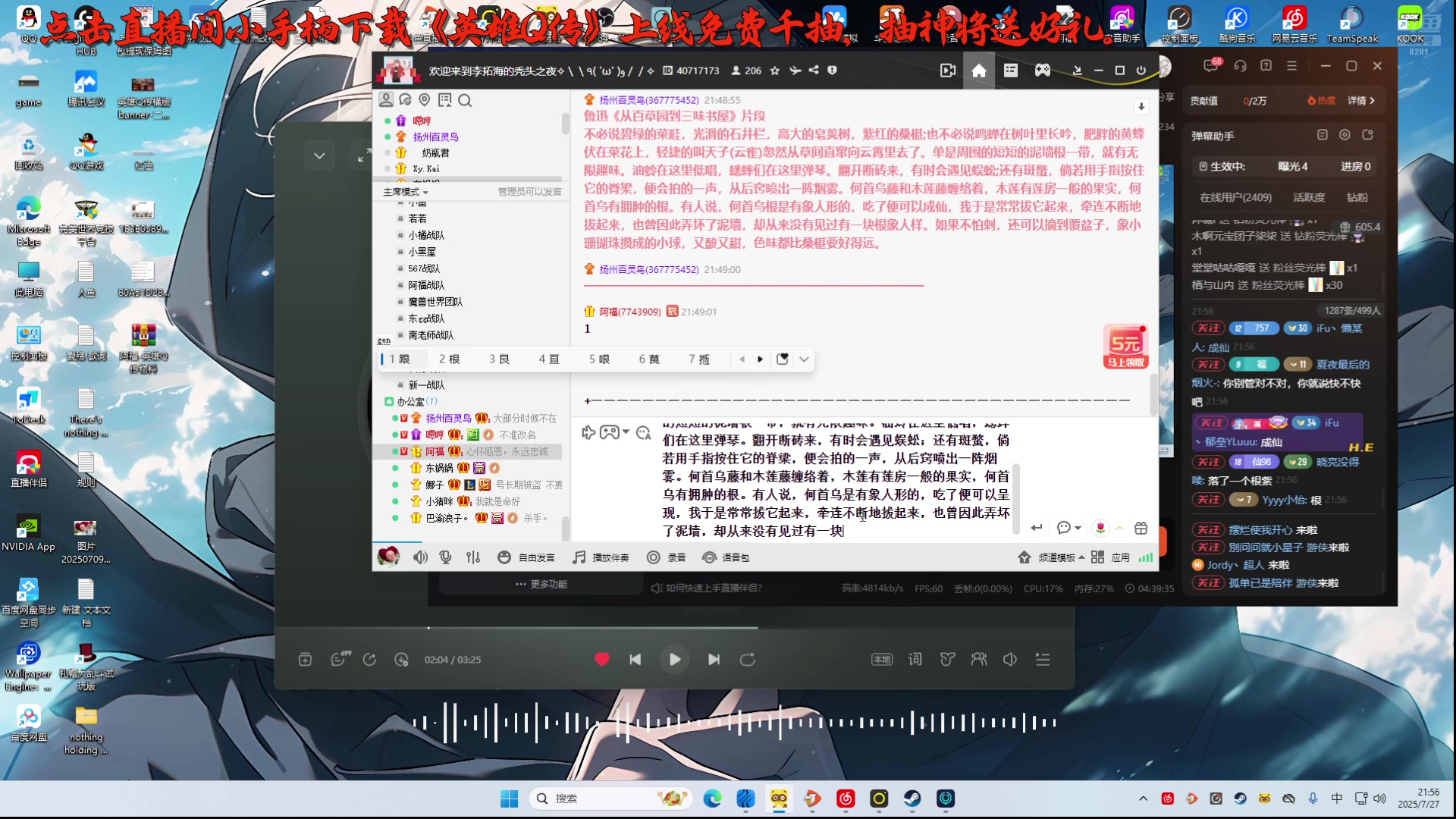Viewport: 1456px width, 819px height.
Task: Switch to the 钻粉 tab
Action: [1357, 197]
